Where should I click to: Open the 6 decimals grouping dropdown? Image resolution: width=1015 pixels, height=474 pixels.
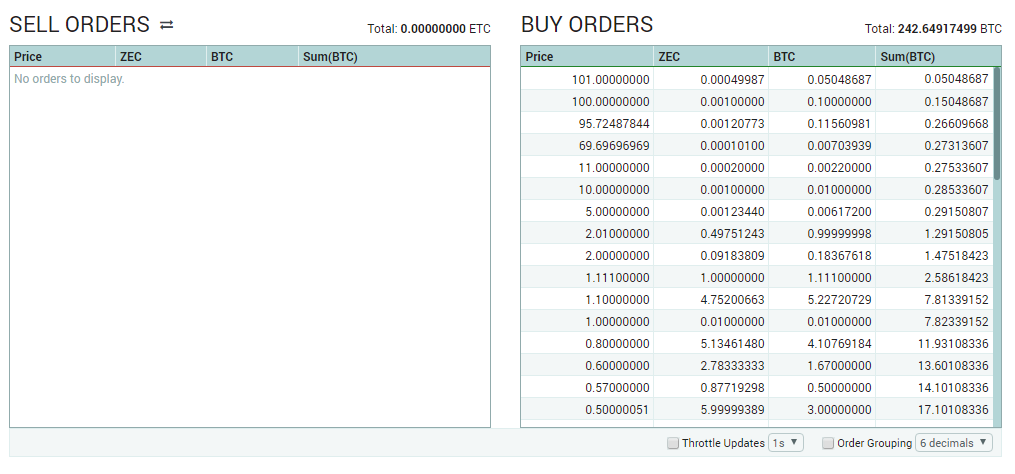click(x=954, y=443)
